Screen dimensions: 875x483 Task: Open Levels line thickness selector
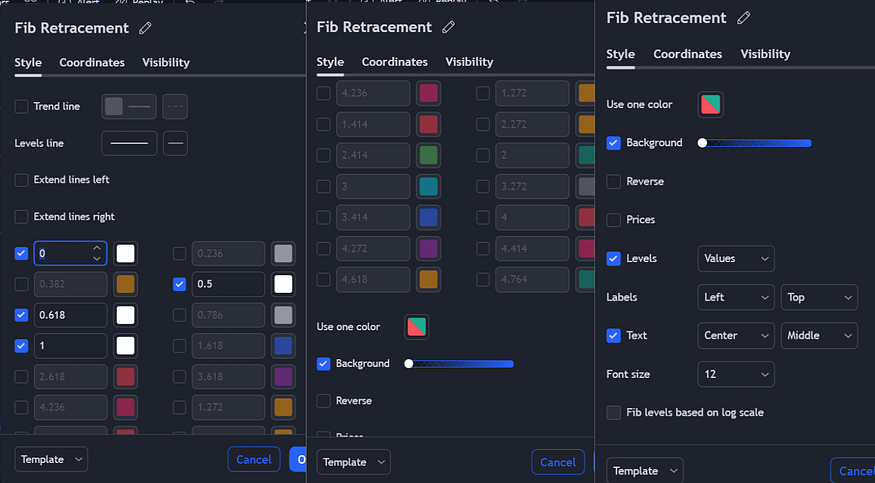(175, 143)
